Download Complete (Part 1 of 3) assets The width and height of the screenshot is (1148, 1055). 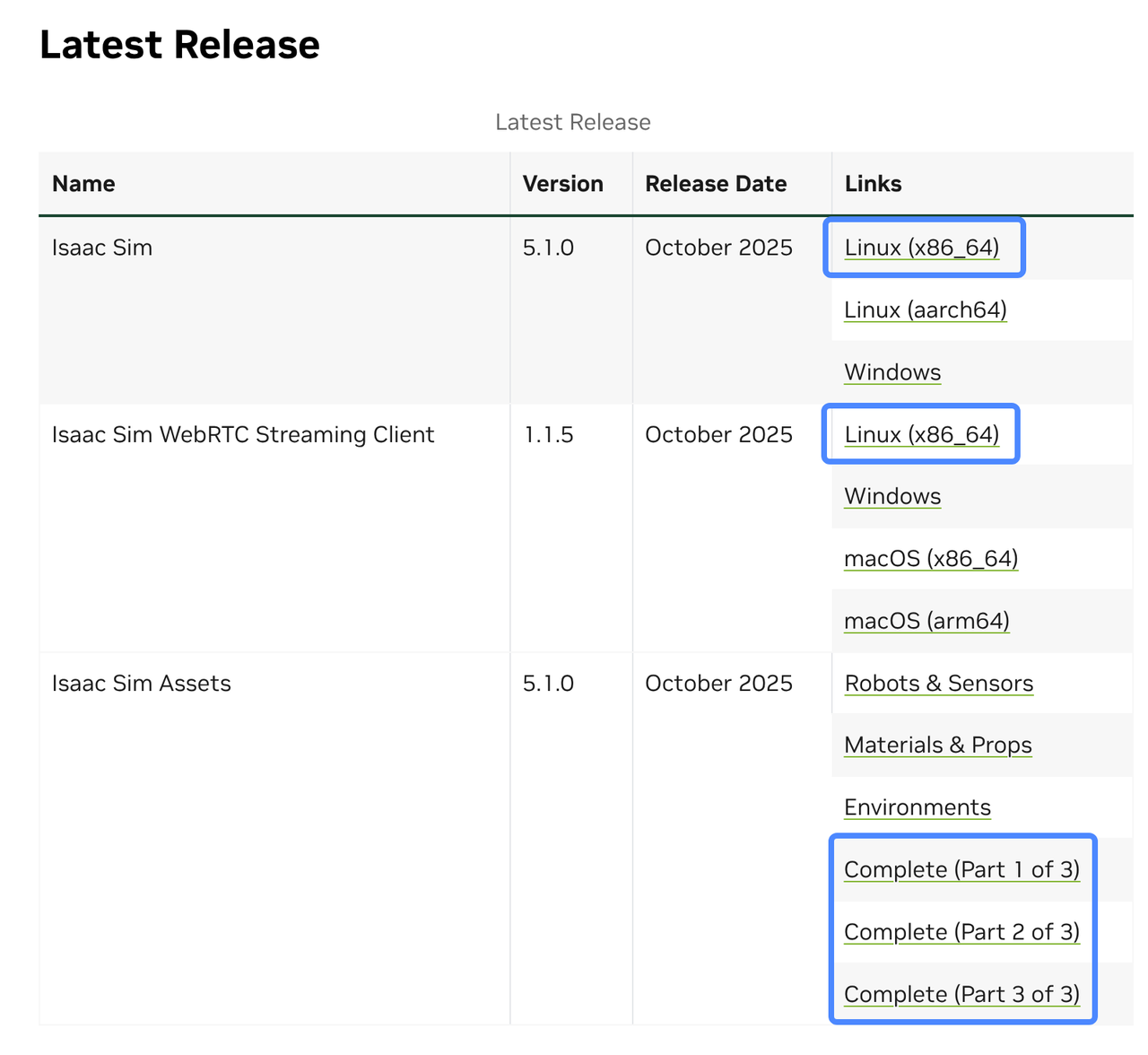(961, 870)
